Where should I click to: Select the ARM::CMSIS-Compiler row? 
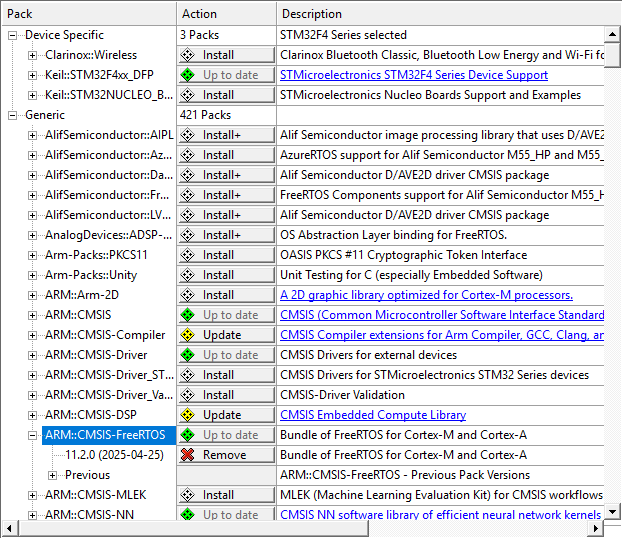point(105,335)
